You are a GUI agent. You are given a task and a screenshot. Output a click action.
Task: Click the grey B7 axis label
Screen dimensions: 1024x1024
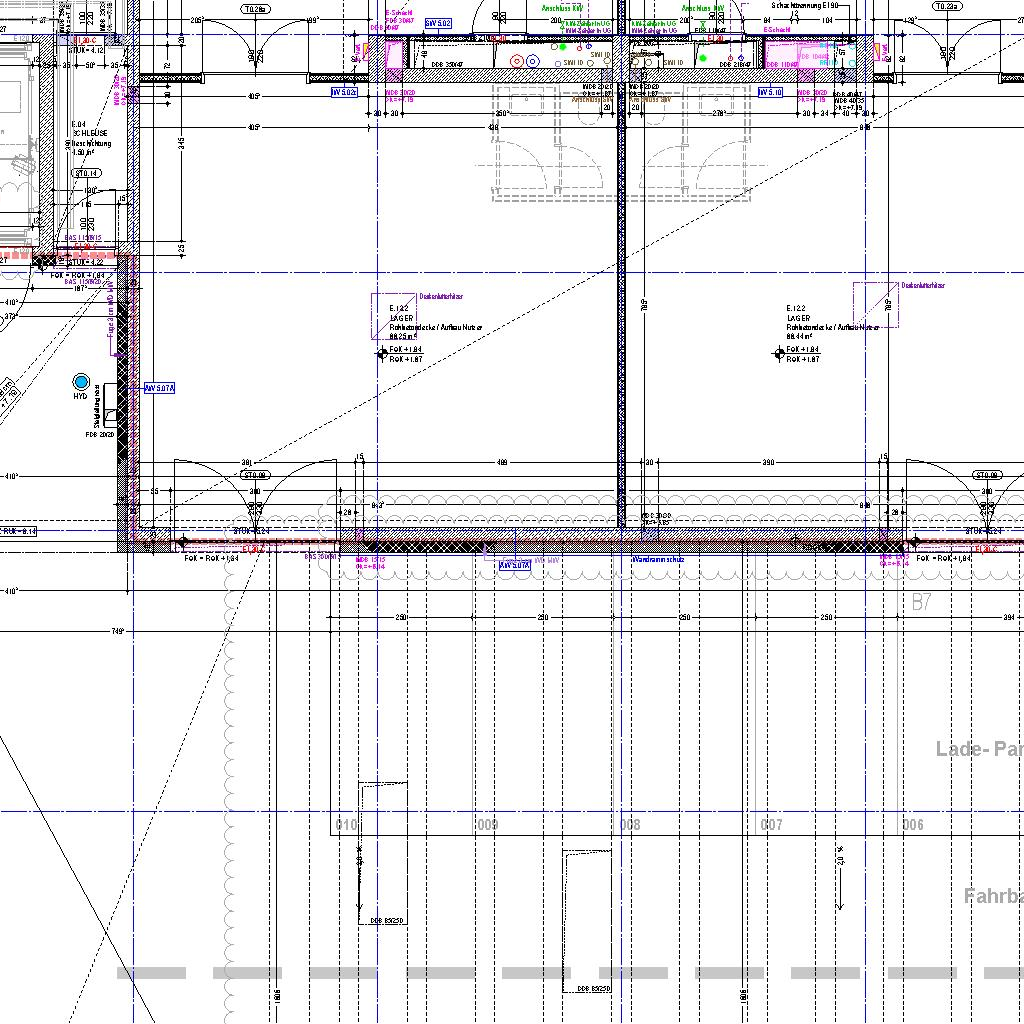(x=921, y=601)
